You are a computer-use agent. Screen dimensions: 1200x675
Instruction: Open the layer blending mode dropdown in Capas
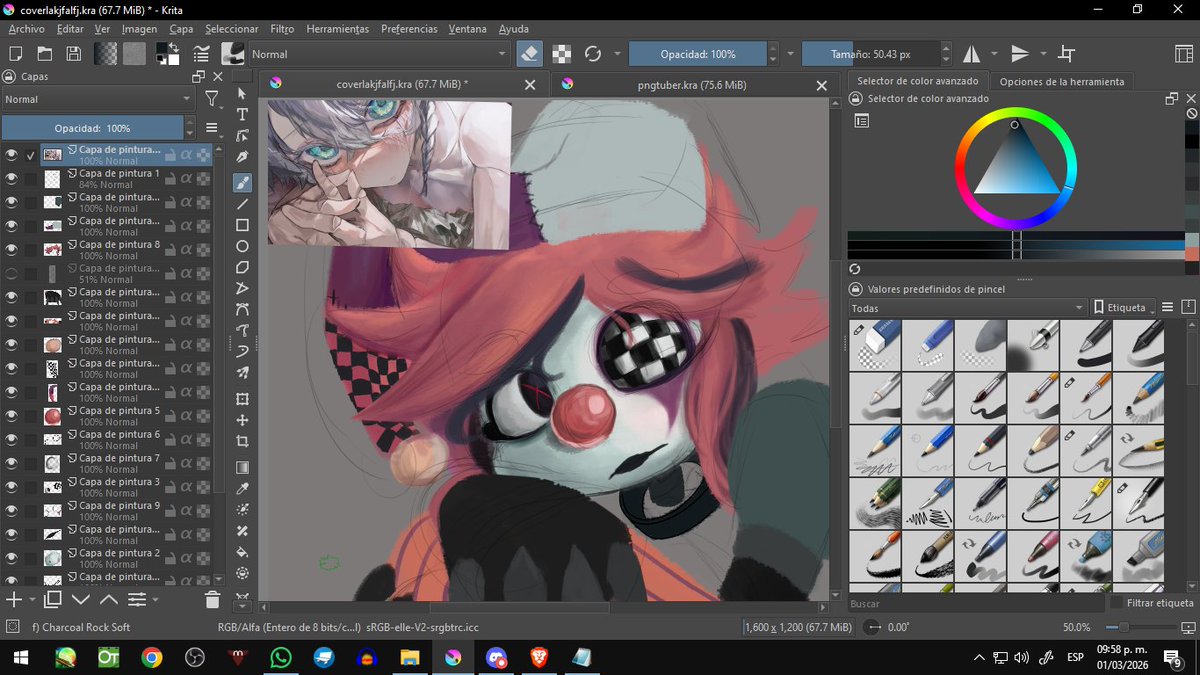point(98,99)
